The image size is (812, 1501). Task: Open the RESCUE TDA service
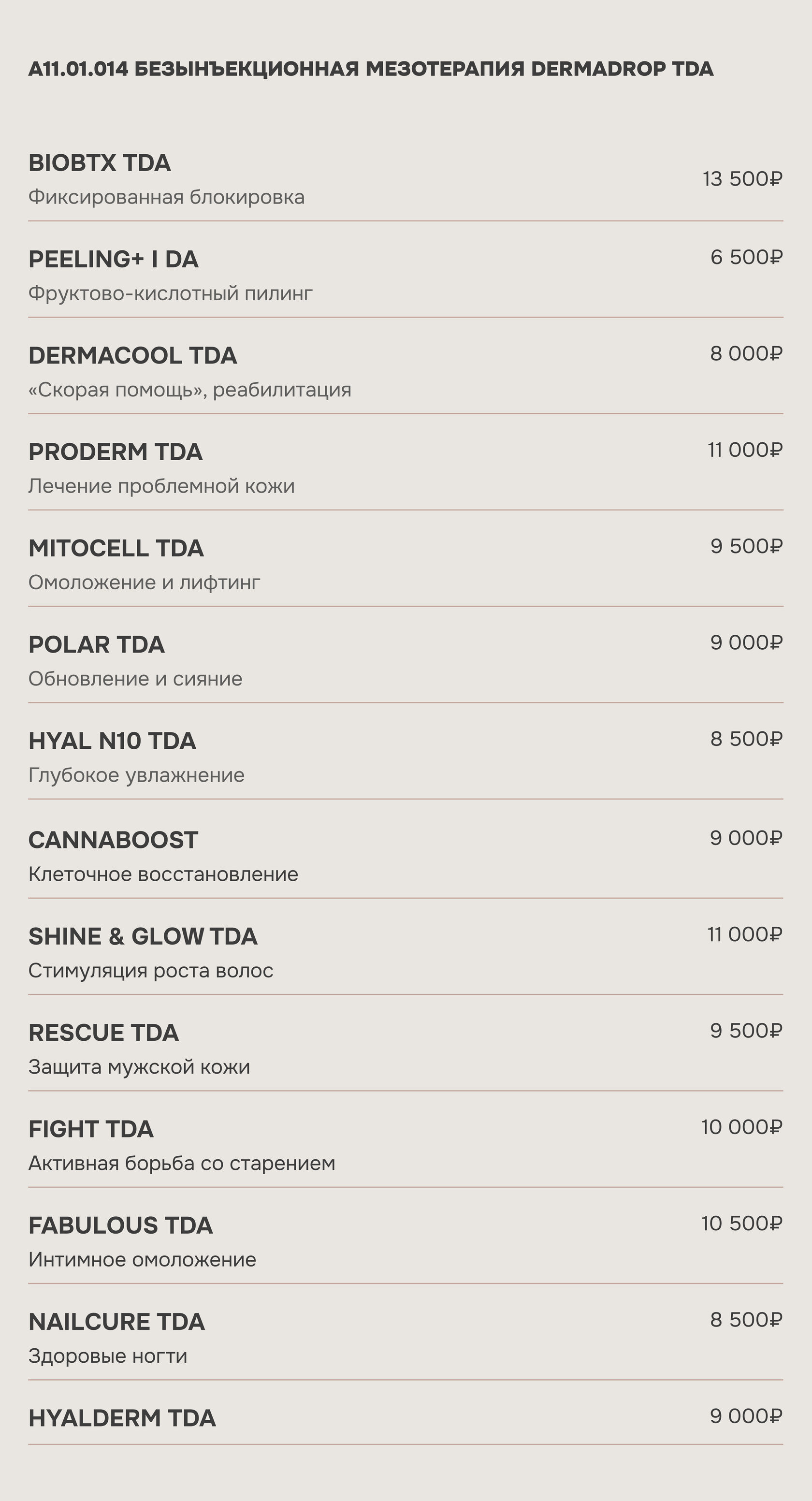click(104, 1033)
